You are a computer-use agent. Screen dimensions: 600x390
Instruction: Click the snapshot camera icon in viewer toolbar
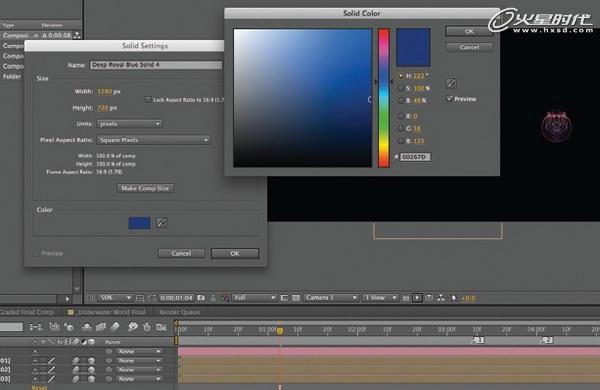(201, 298)
